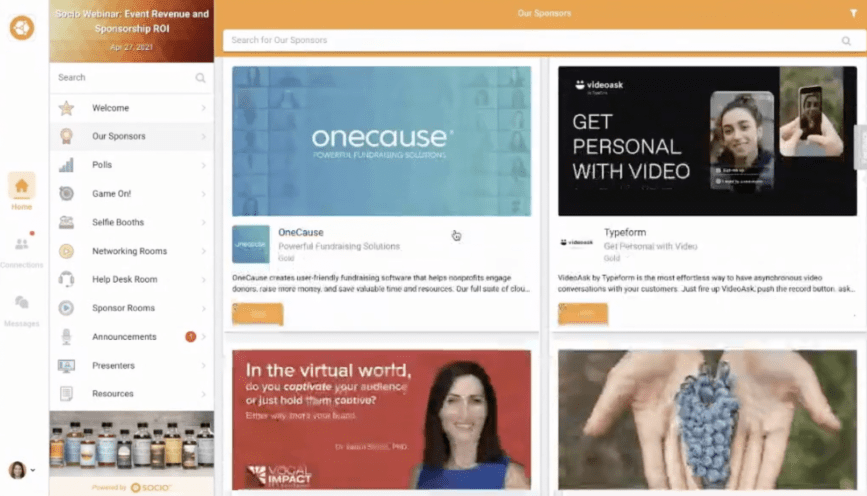
Task: Open Game On! menu item
Action: pos(132,194)
